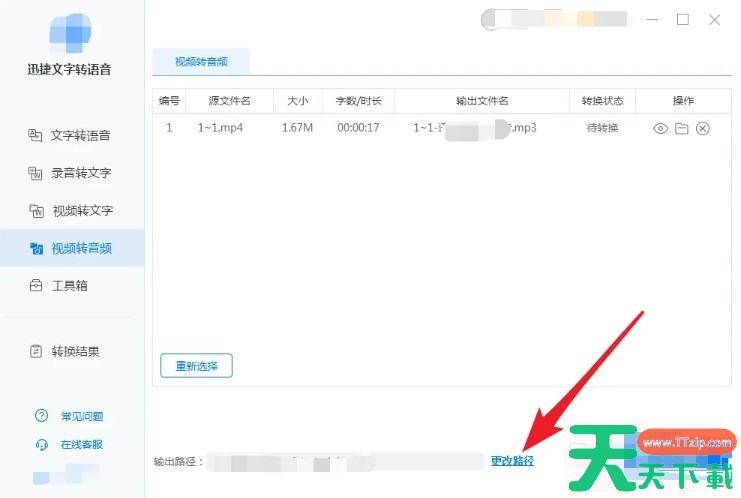741x498 pixels.
Task: Click the 更改路径 link
Action: (x=512, y=461)
